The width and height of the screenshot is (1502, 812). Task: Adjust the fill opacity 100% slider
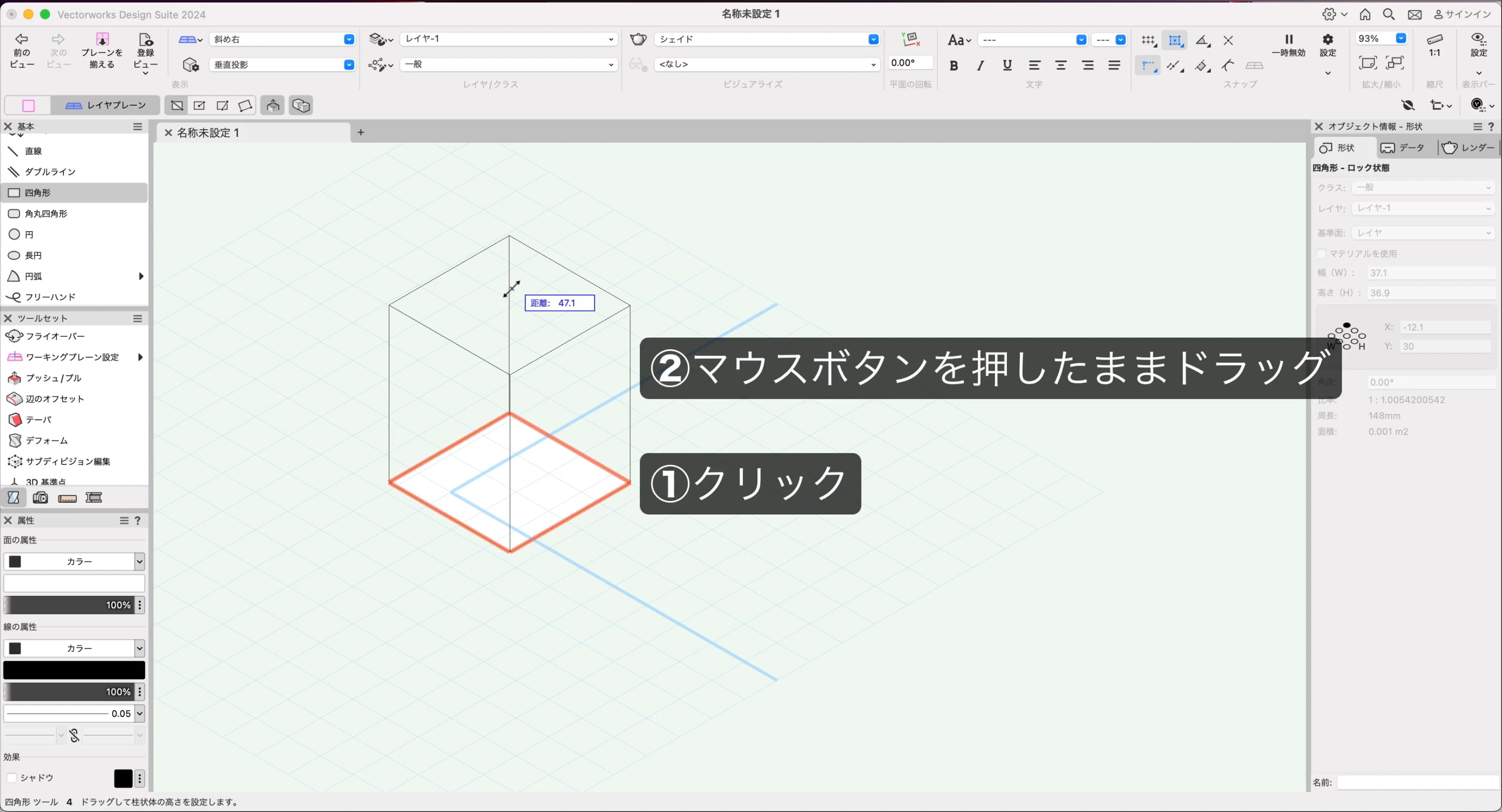click(x=69, y=605)
